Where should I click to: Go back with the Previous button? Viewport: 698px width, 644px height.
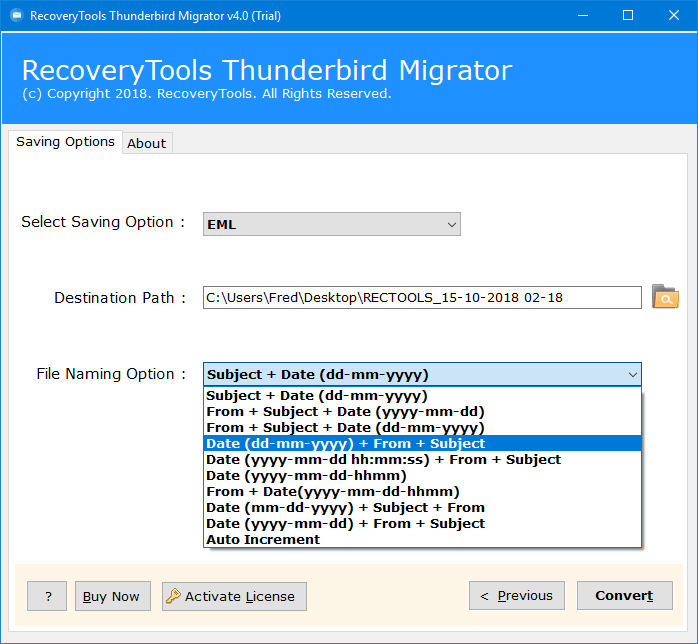point(517,595)
